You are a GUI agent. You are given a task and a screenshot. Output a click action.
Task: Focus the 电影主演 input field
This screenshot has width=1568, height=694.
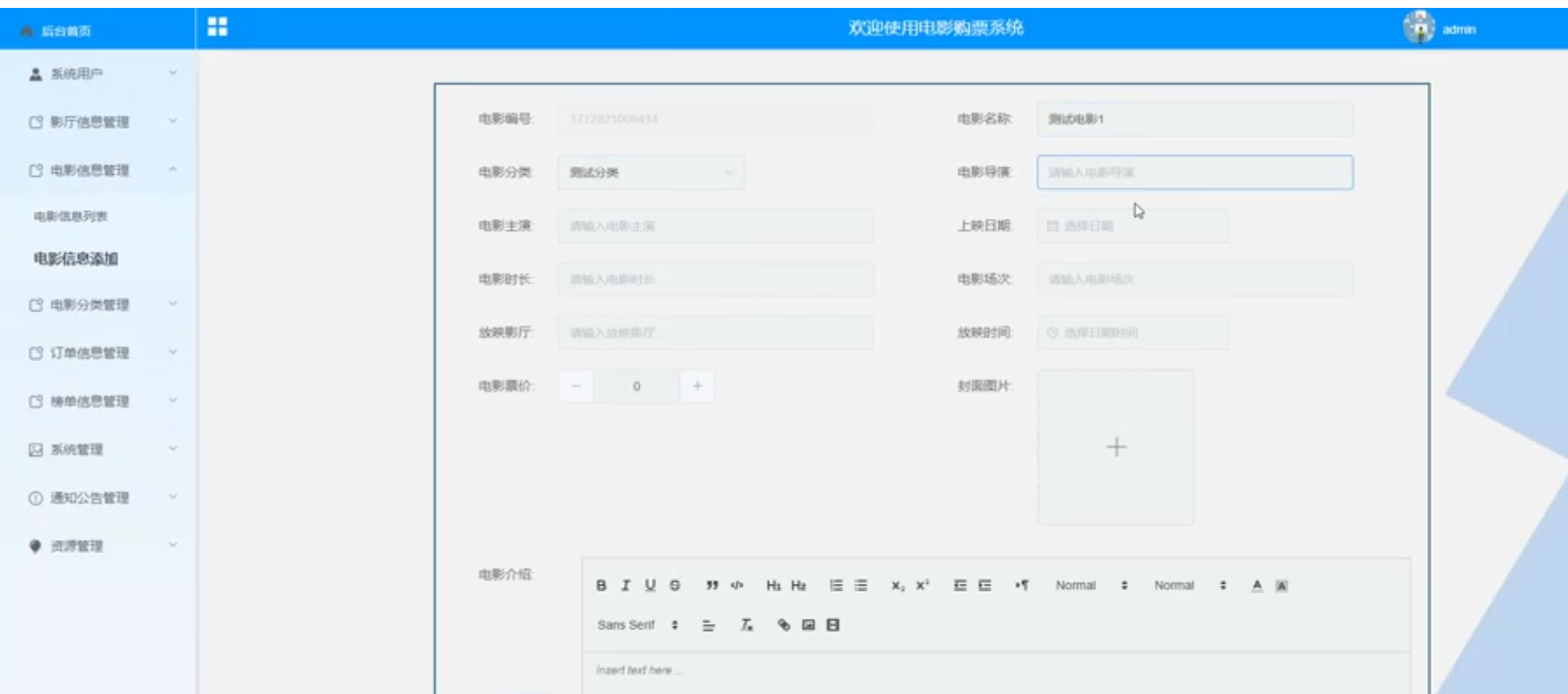[x=716, y=226]
